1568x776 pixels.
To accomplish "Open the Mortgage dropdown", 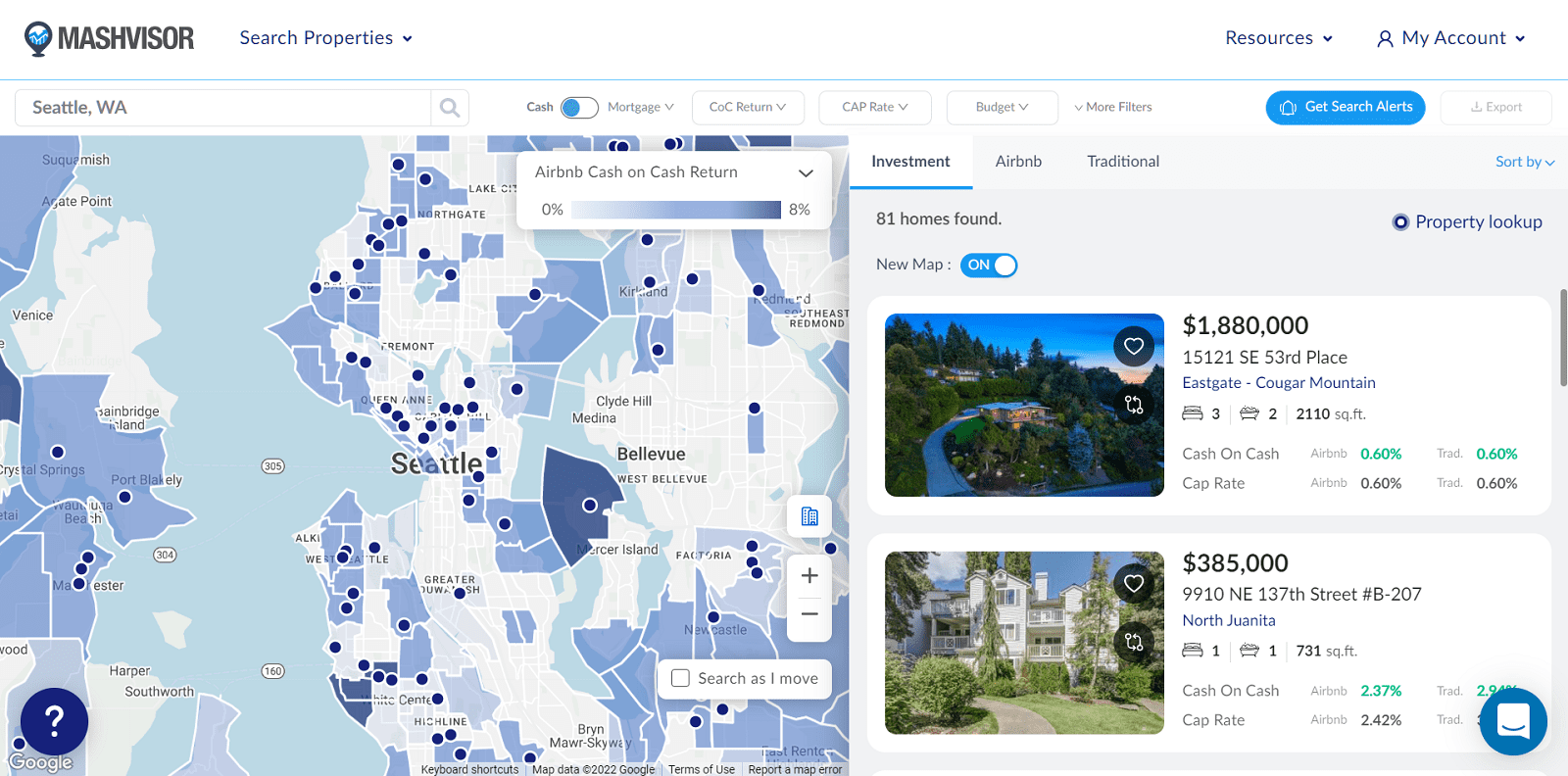I will click(x=641, y=108).
